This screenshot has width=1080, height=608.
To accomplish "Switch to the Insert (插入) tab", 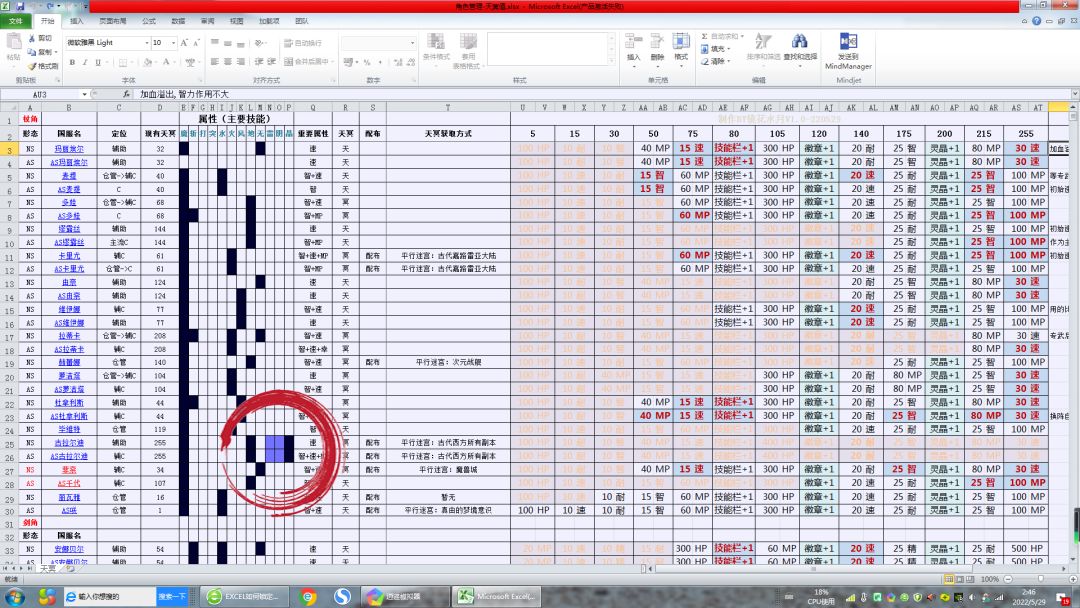I will point(76,21).
